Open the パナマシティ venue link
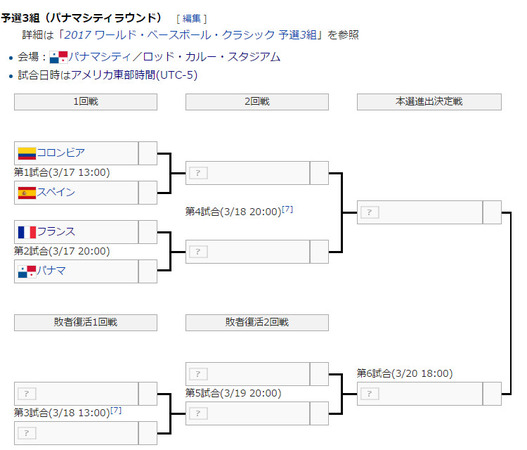This screenshot has width=527, height=450. (x=100, y=57)
